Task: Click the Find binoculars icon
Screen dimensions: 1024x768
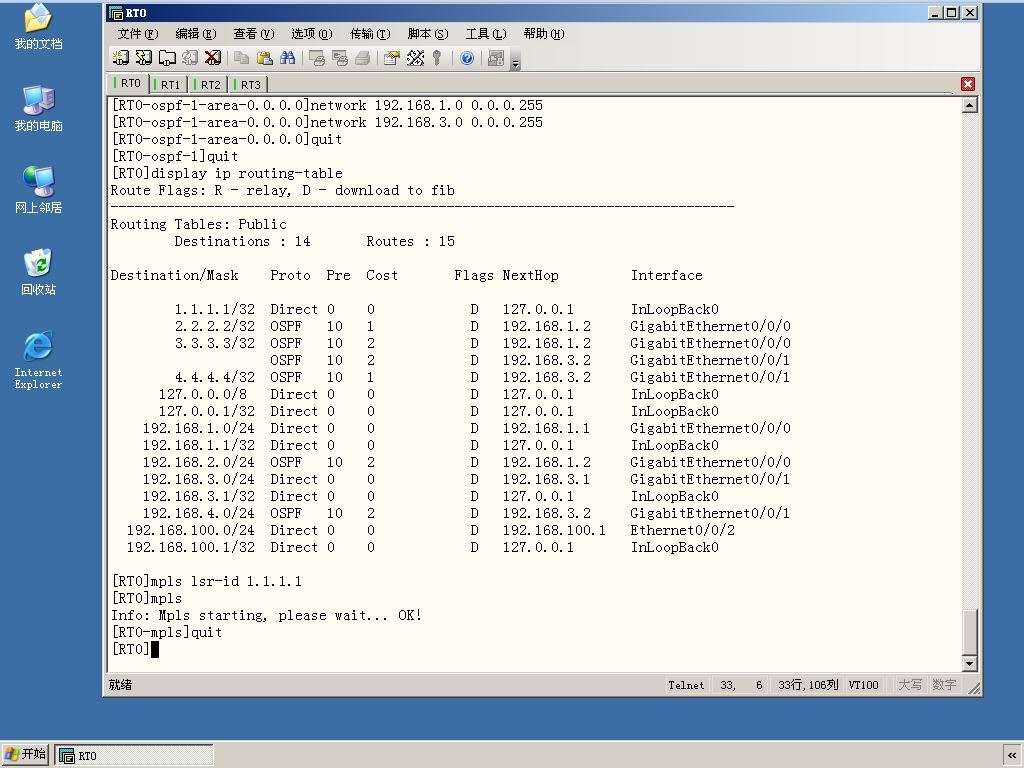Action: tap(287, 58)
